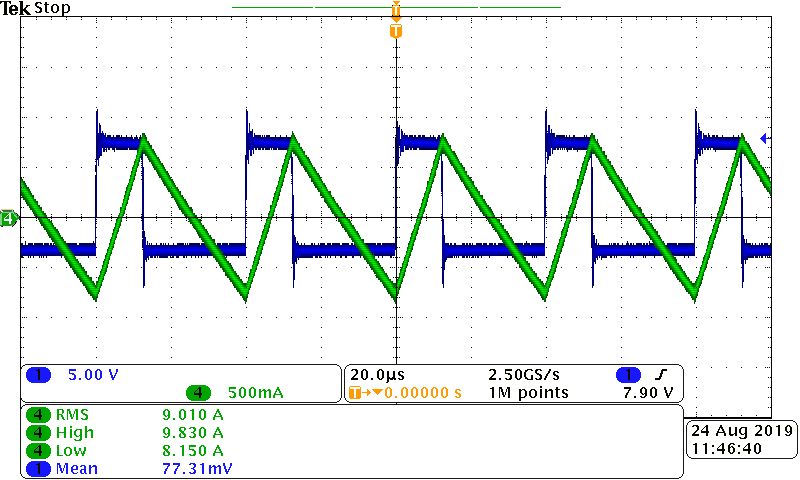This screenshot has height=480, width=800.
Task: Click the Tek logo
Action: (16, 8)
